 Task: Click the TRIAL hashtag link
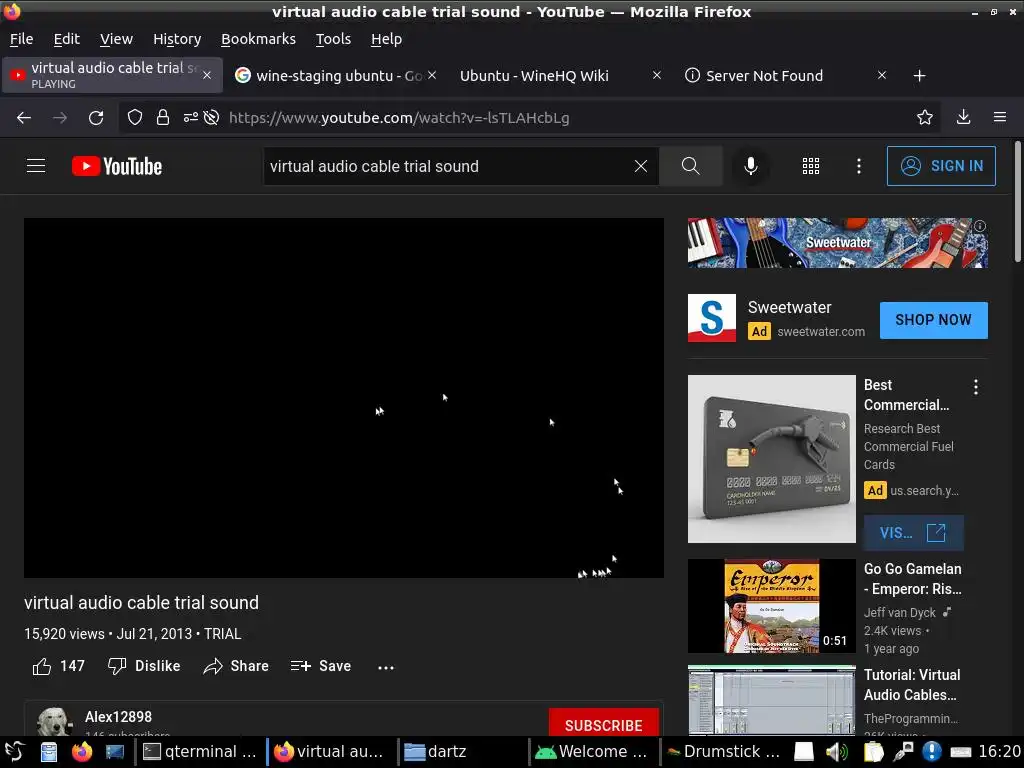click(223, 634)
